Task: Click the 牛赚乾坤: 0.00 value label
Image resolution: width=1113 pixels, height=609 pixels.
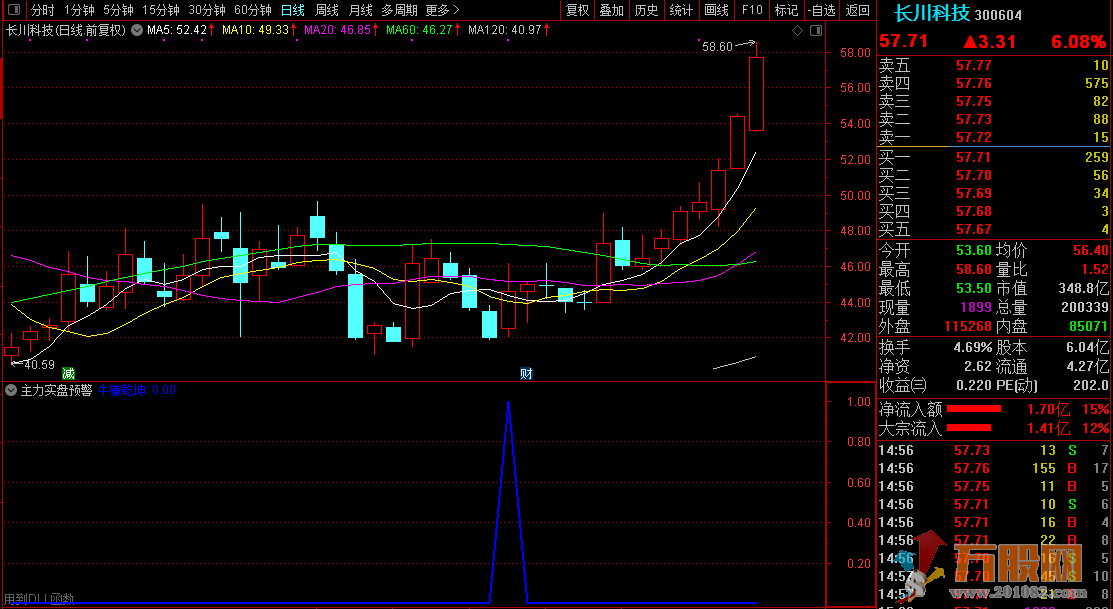Action: click(136, 390)
